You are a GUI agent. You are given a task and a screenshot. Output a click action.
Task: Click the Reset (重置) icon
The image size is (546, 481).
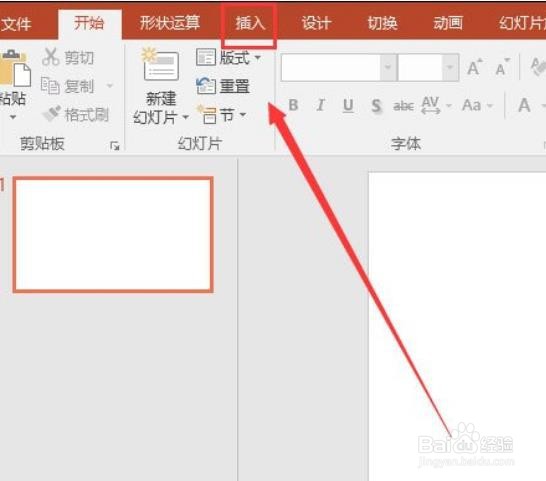click(x=206, y=86)
